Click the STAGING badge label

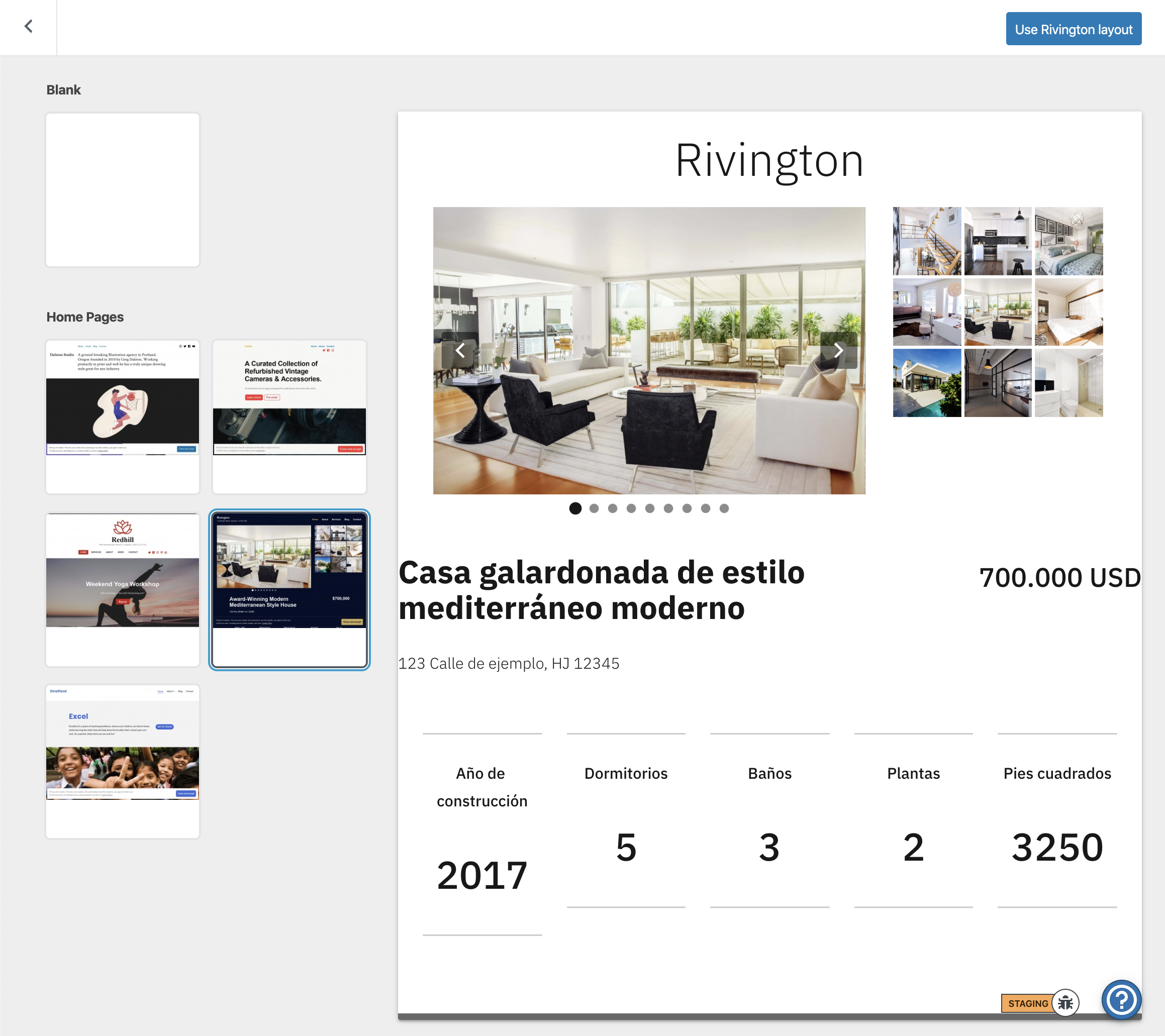point(1027,1003)
